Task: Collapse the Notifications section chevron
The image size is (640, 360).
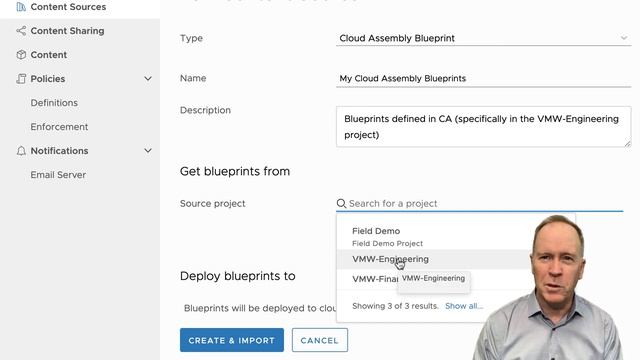Action: [x=148, y=151]
